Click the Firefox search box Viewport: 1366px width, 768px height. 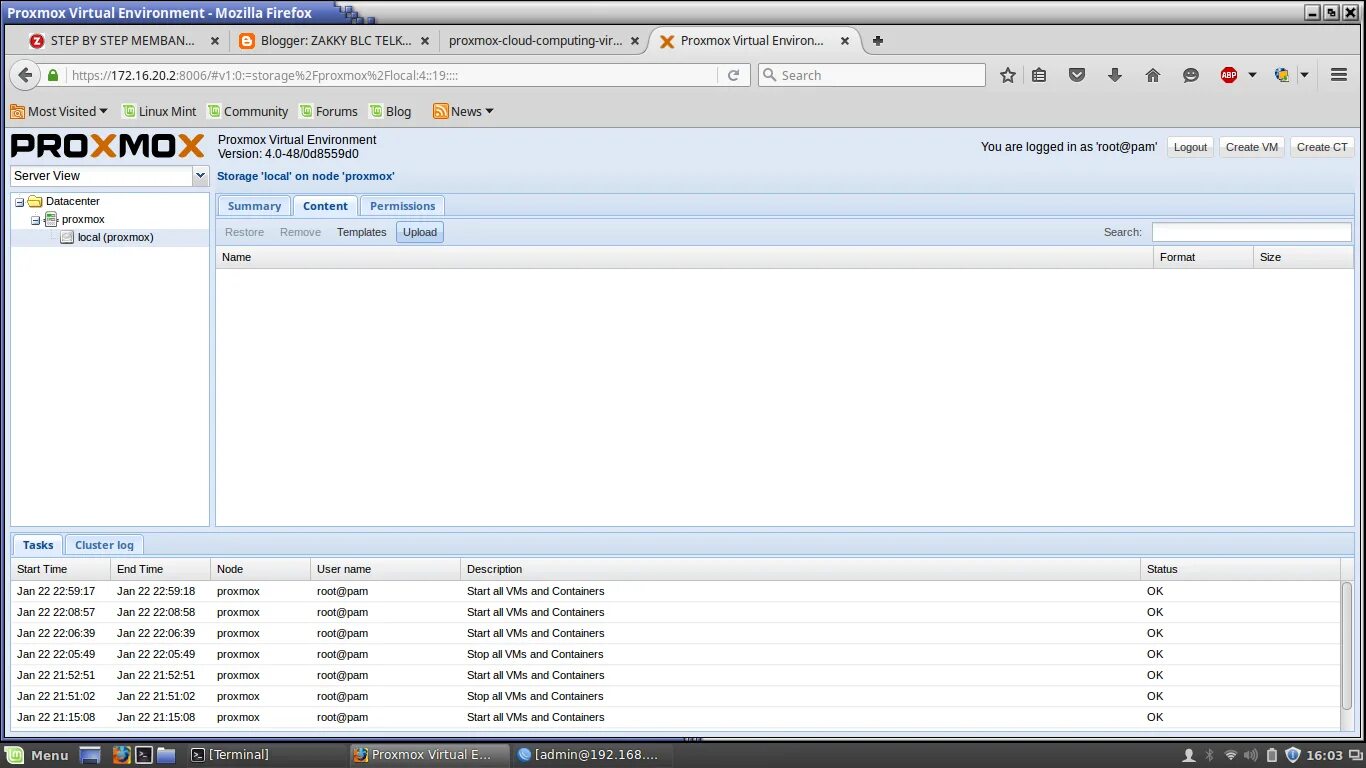pyautogui.click(x=872, y=75)
